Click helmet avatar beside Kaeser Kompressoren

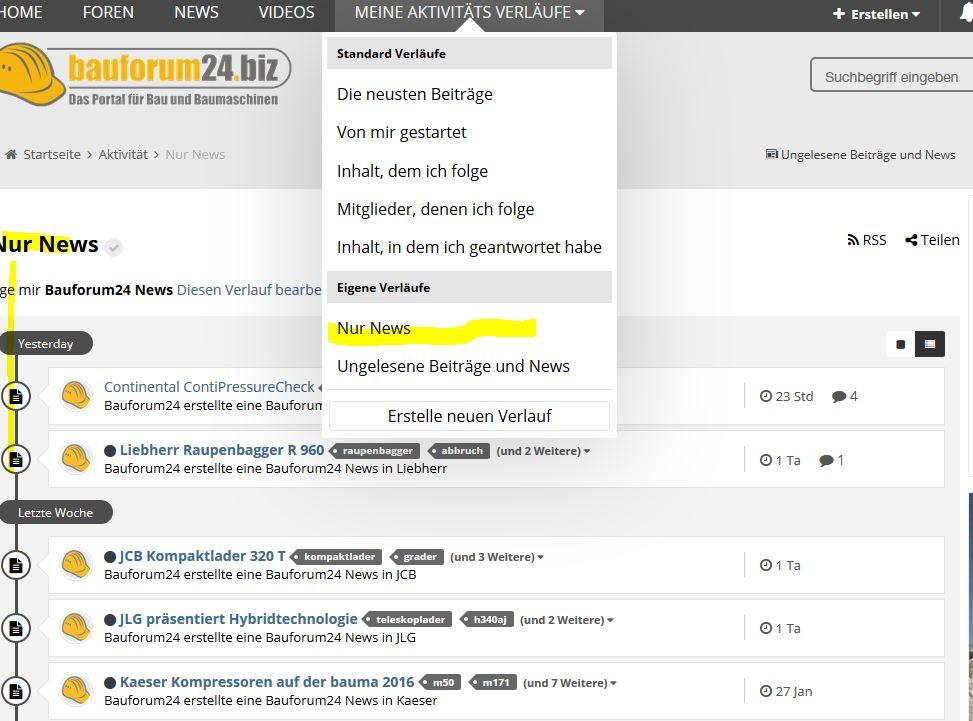click(76, 691)
